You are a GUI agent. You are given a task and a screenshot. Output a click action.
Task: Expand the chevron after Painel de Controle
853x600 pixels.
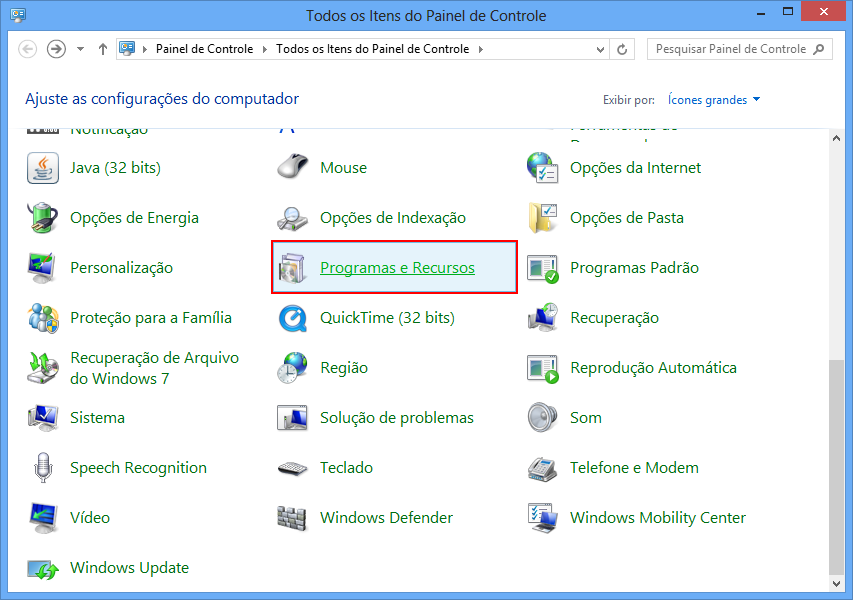coord(264,50)
